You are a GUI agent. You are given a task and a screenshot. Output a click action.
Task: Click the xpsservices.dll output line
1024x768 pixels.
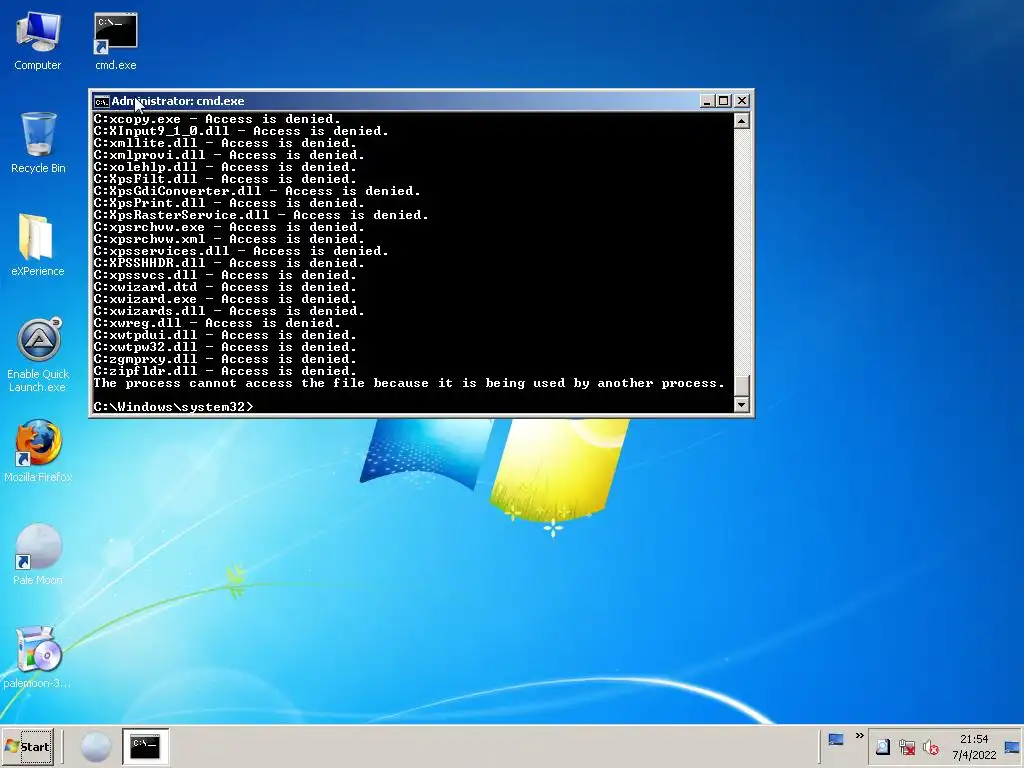241,251
